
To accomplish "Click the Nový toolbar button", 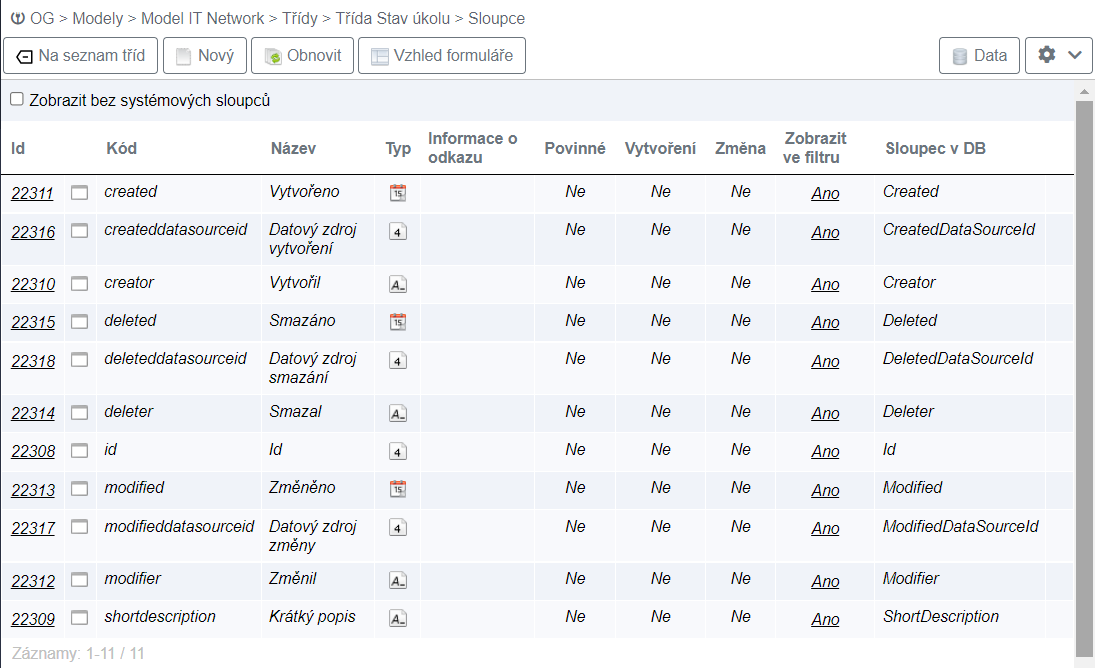I will click(x=204, y=56).
